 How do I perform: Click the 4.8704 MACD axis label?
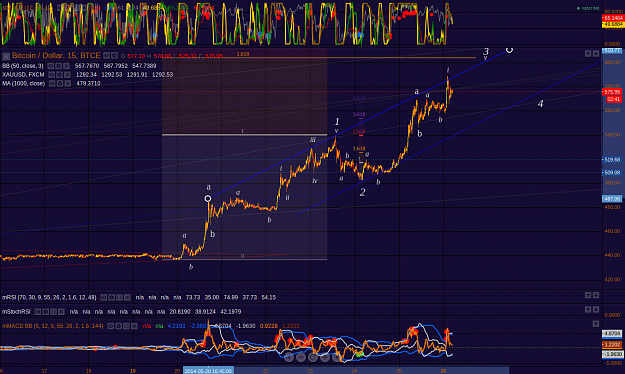pyautogui.click(x=612, y=333)
